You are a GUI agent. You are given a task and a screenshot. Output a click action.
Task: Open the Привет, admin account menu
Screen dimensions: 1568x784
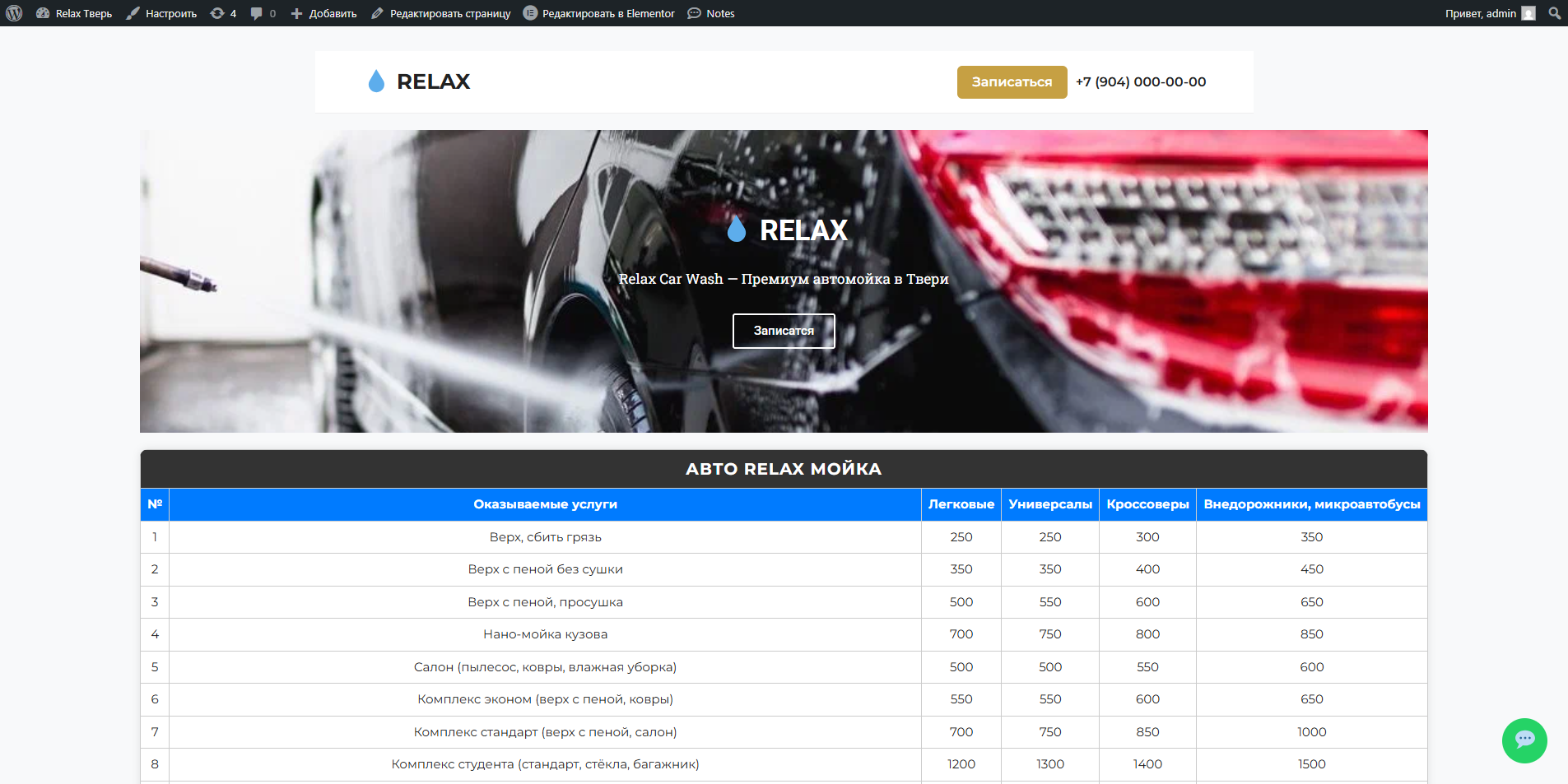click(x=1480, y=13)
